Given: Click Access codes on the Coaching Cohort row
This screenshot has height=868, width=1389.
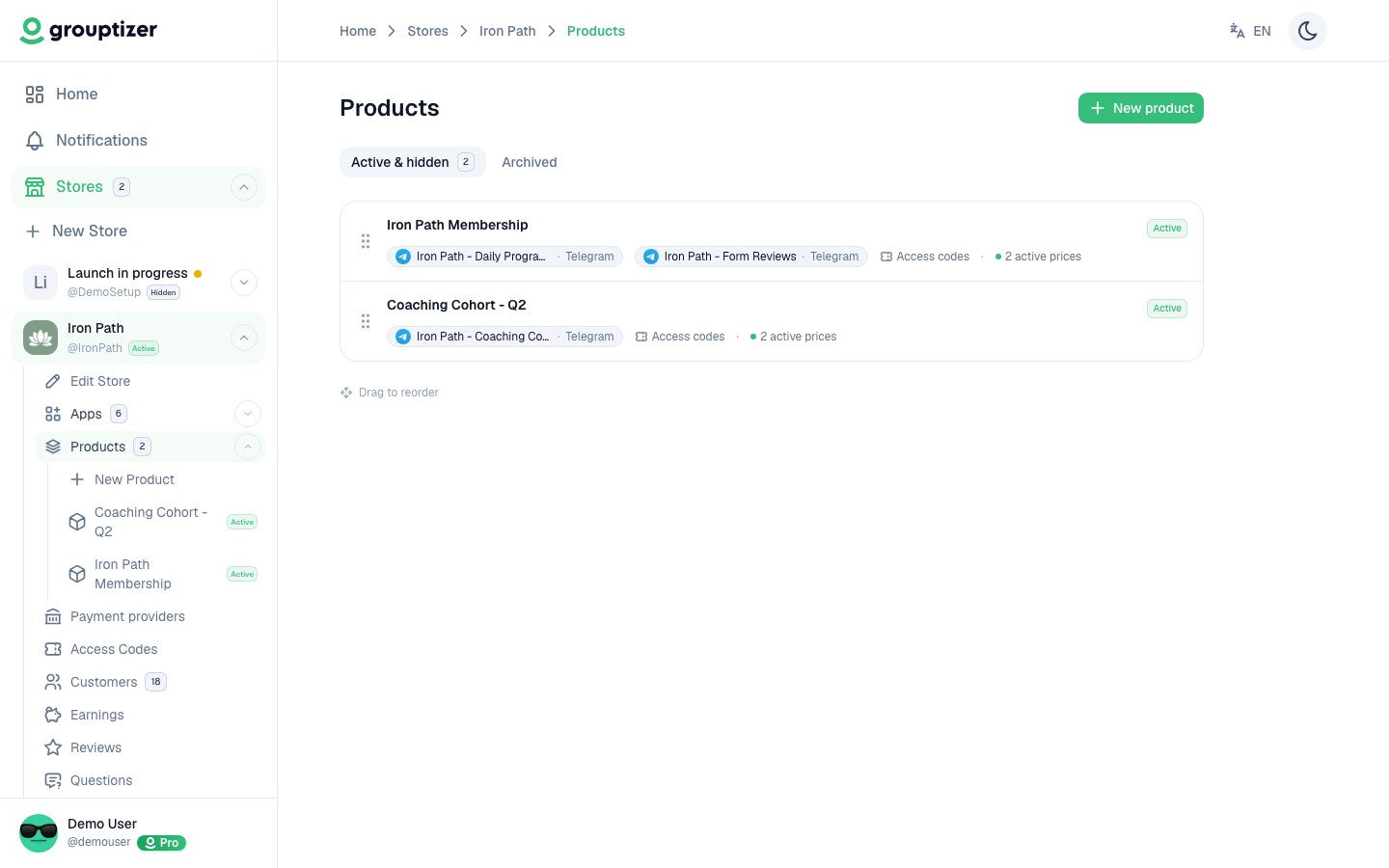Looking at the screenshot, I should tap(680, 337).
